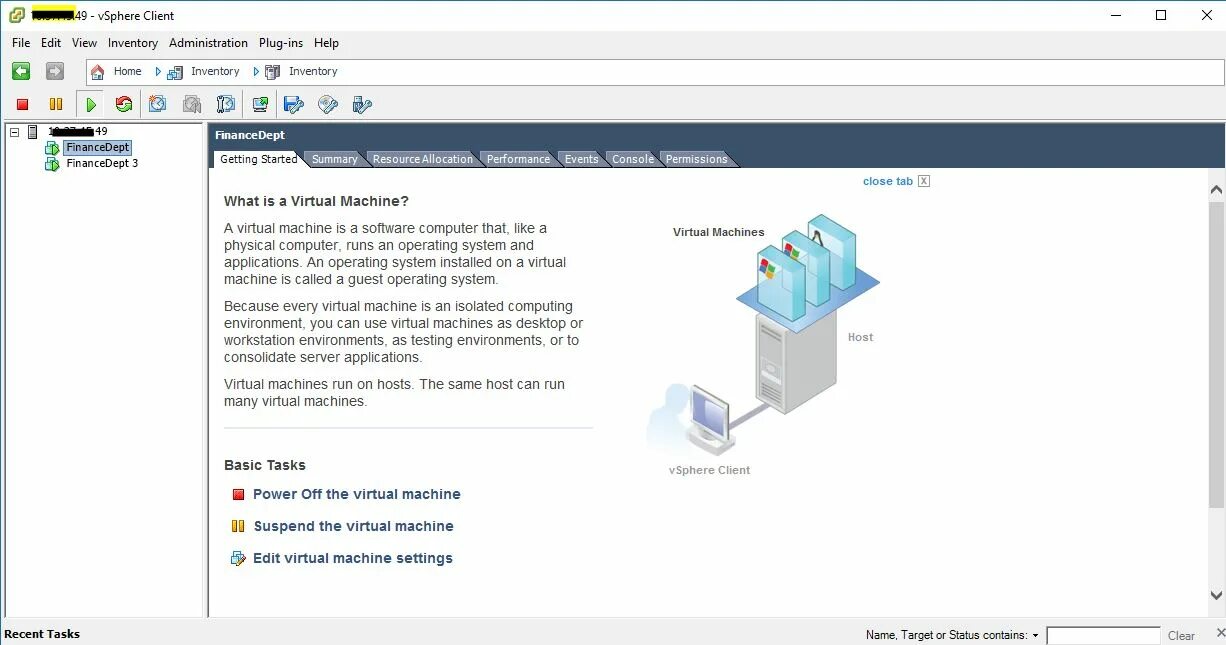Power off VM with red stop icon
1226x645 pixels.
(22, 104)
